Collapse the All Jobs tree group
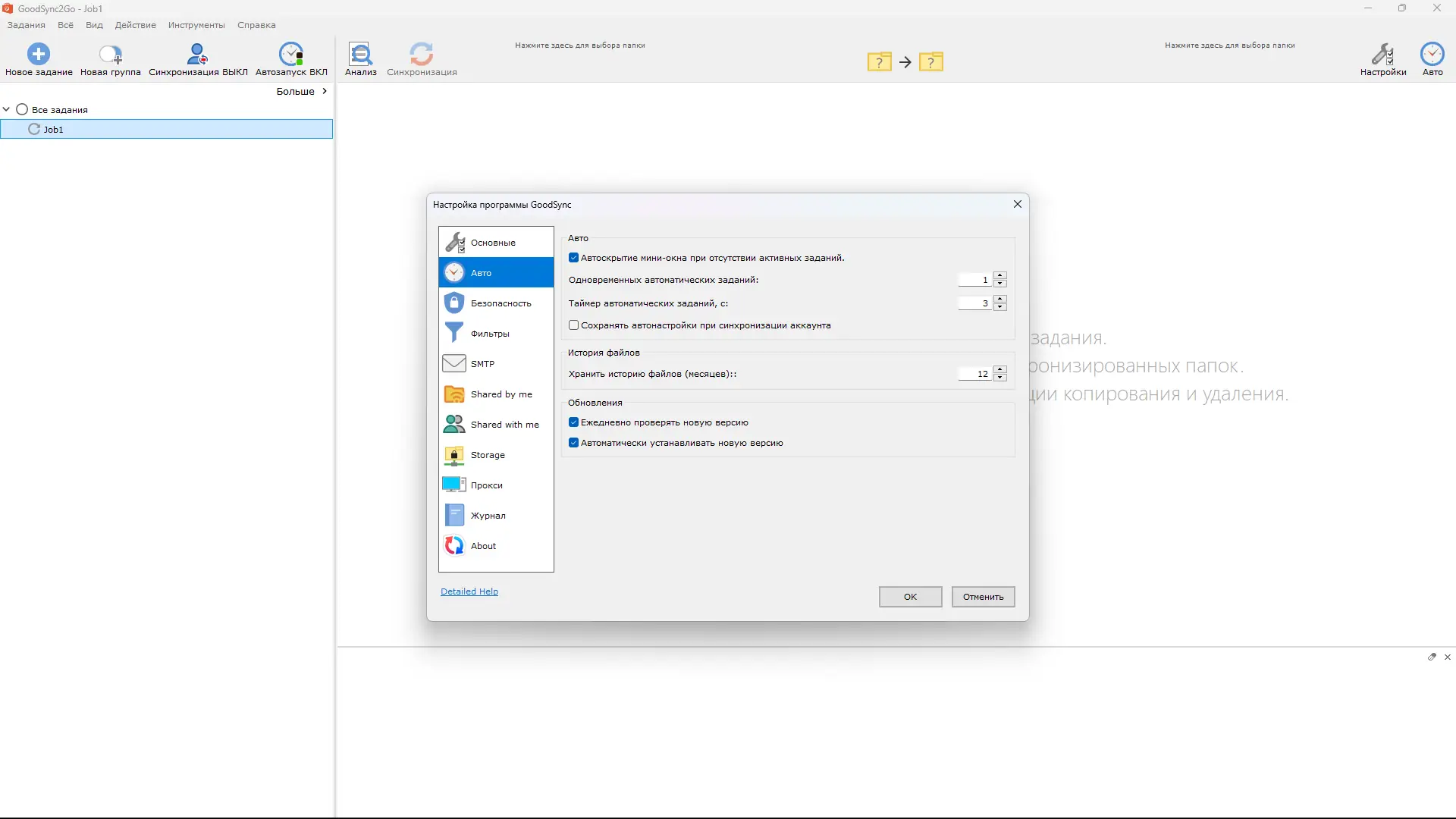The image size is (1456, 819). tap(7, 109)
